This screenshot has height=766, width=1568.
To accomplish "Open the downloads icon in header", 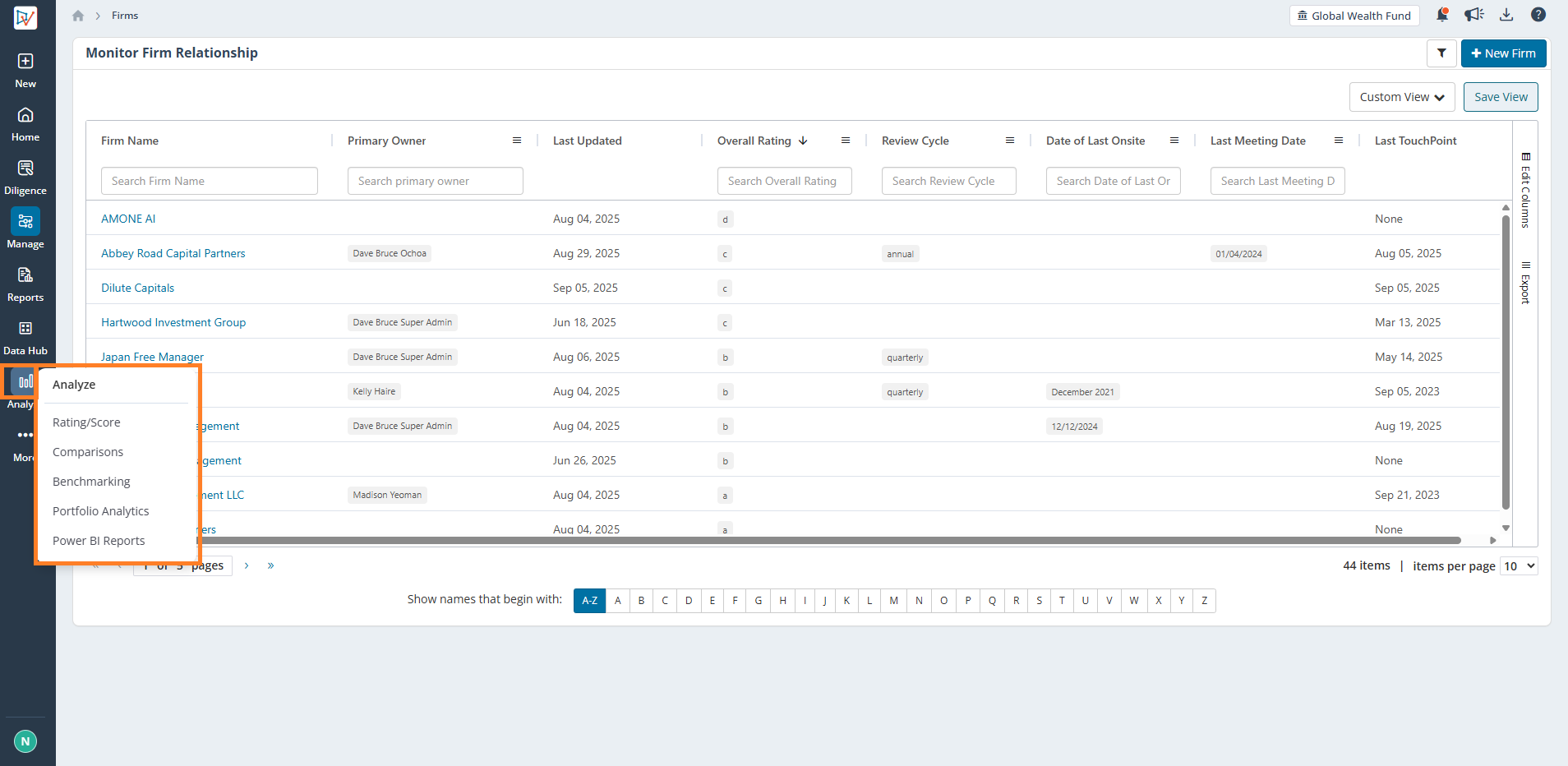I will (1506, 15).
